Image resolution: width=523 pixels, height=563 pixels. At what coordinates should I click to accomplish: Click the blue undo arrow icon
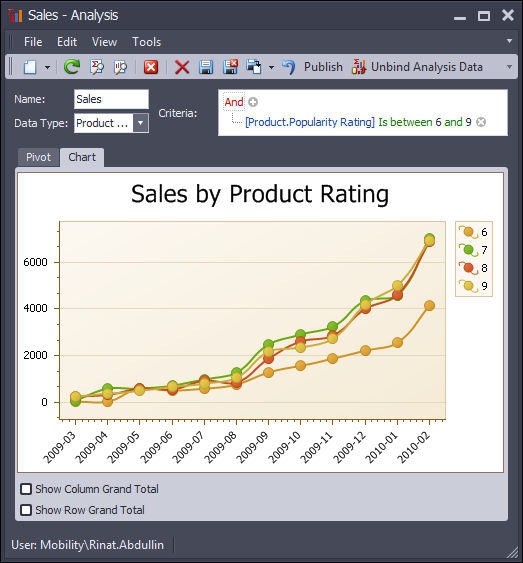click(x=289, y=67)
